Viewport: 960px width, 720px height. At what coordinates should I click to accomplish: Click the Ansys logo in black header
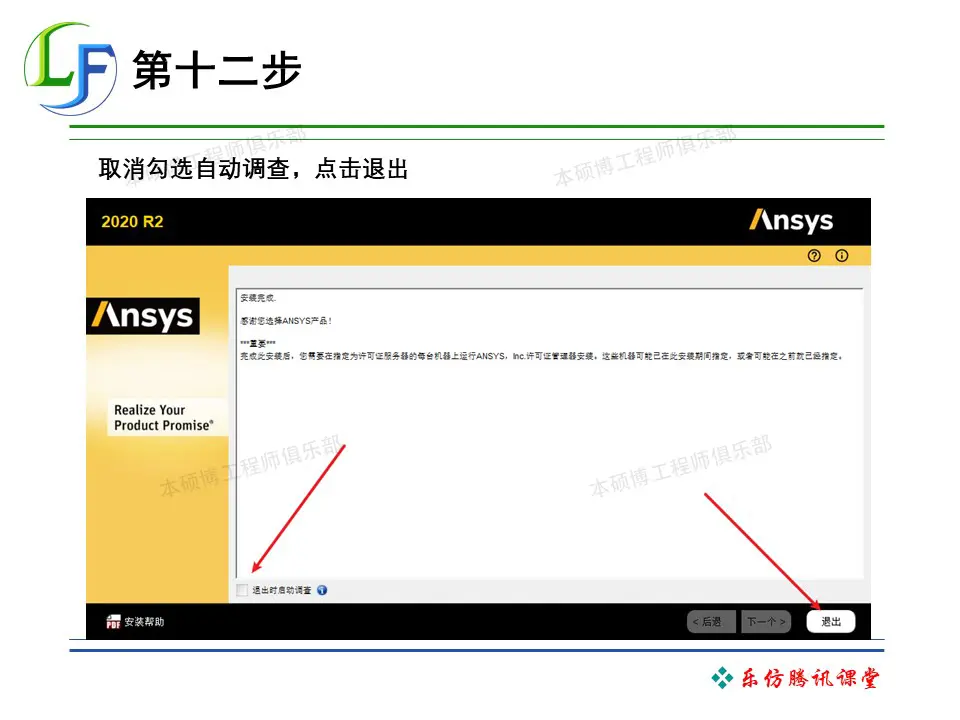791,221
